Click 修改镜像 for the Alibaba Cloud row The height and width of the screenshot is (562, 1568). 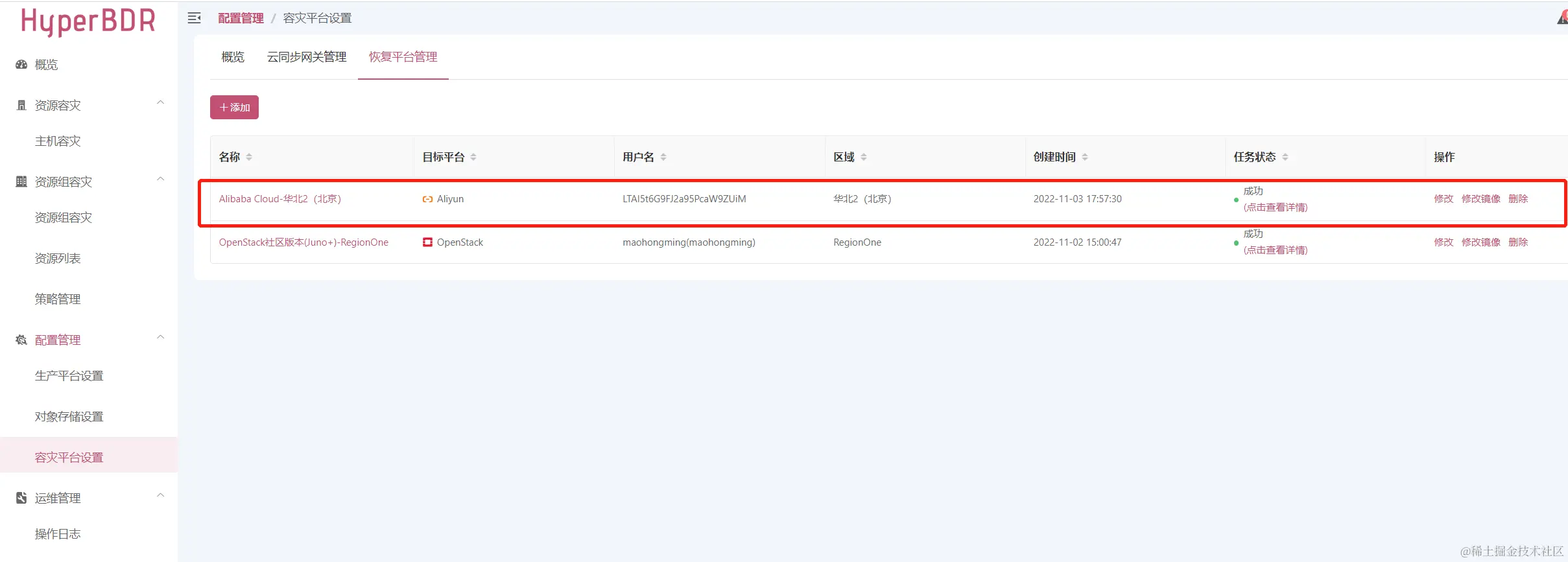pos(1481,199)
